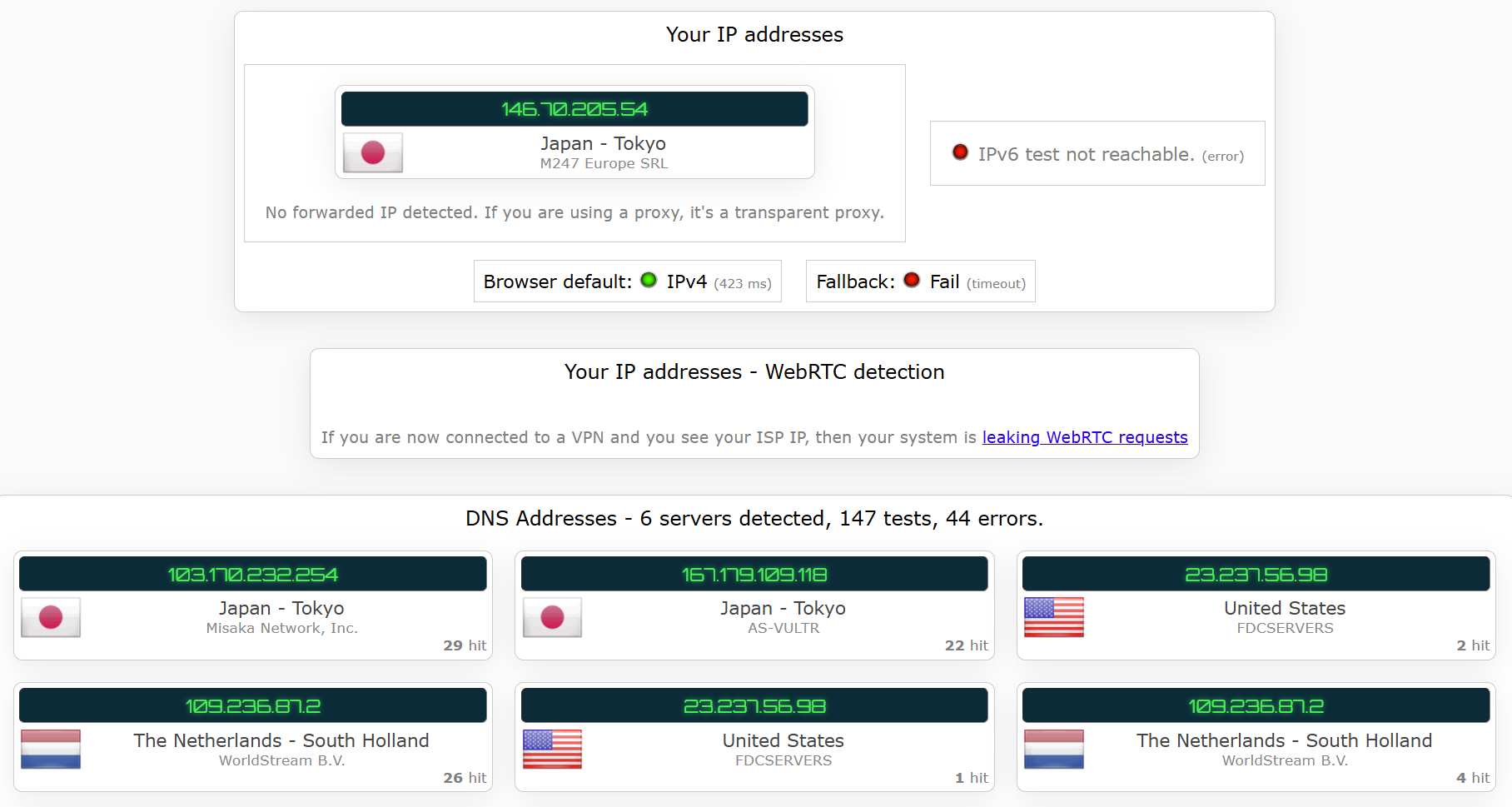Click Netherlands flag in the 4 hit WorldStream card
Viewport: 1512px width, 807px height.
[1053, 749]
